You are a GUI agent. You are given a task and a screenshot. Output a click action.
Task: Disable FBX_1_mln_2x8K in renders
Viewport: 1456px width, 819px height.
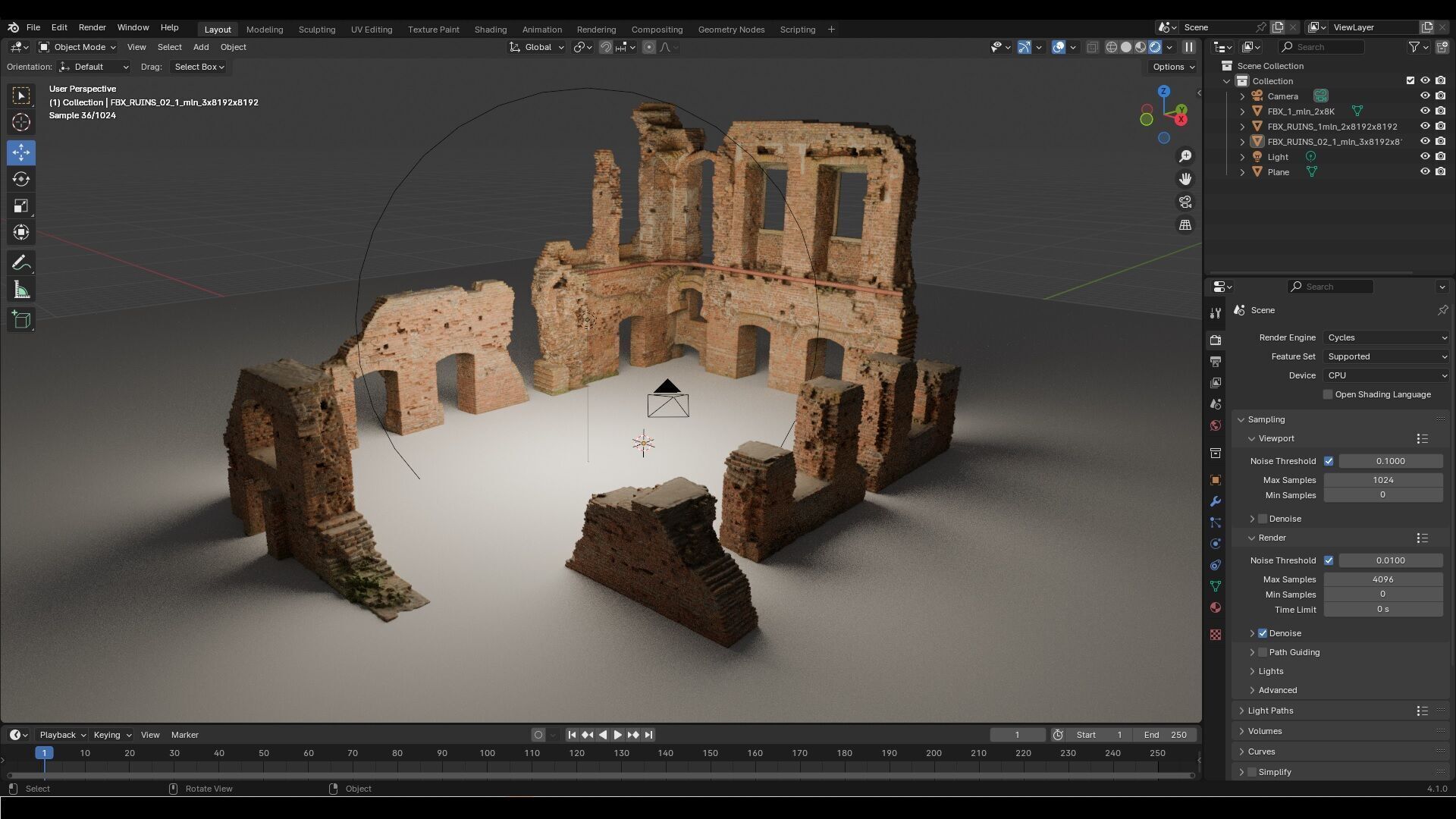(1440, 111)
